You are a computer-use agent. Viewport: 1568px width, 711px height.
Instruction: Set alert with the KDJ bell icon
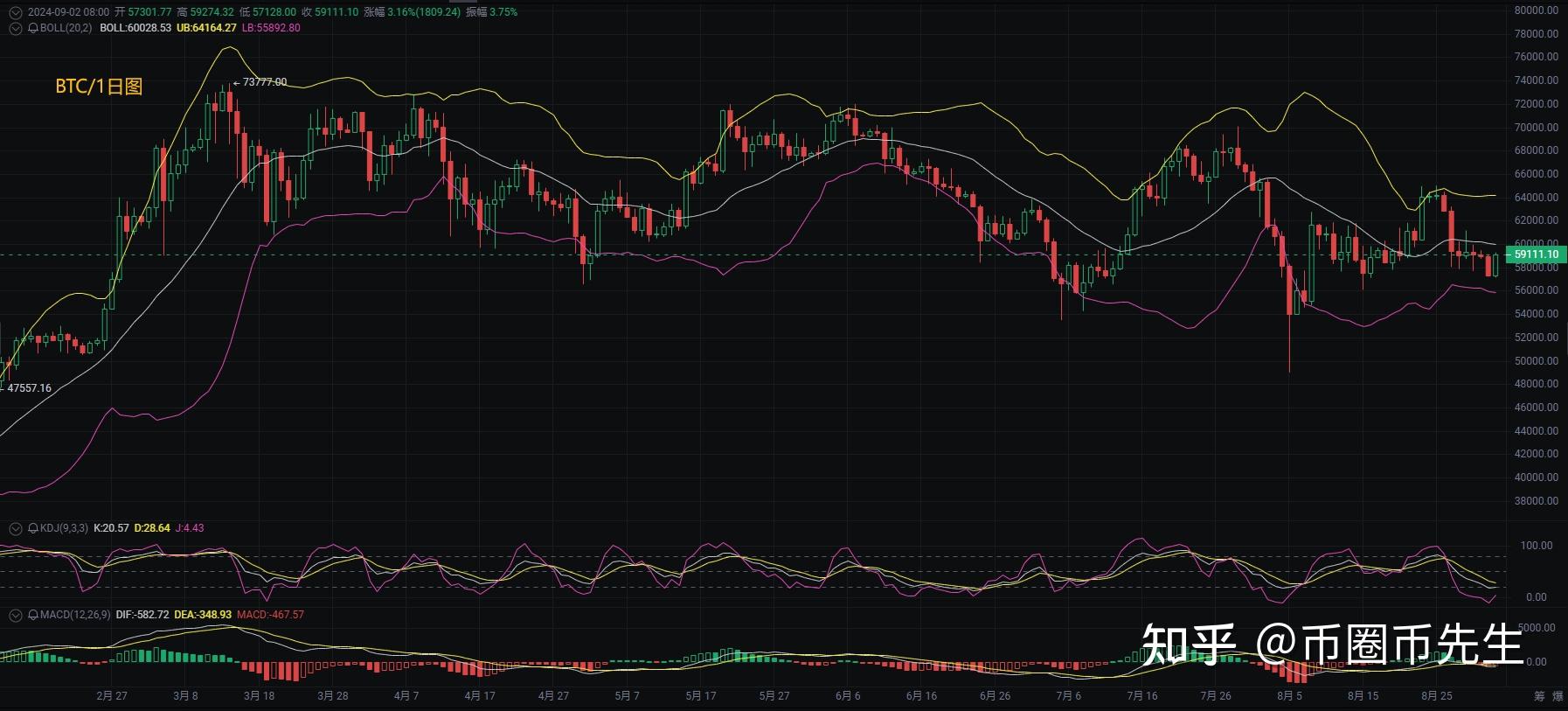point(33,528)
